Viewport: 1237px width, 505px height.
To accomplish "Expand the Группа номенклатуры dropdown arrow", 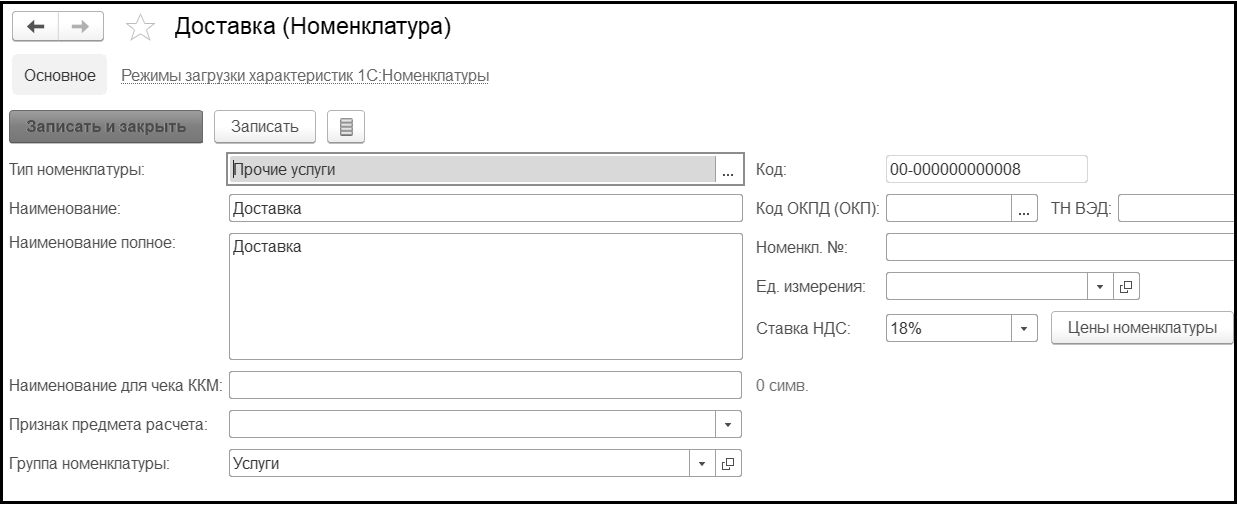I will 702,463.
